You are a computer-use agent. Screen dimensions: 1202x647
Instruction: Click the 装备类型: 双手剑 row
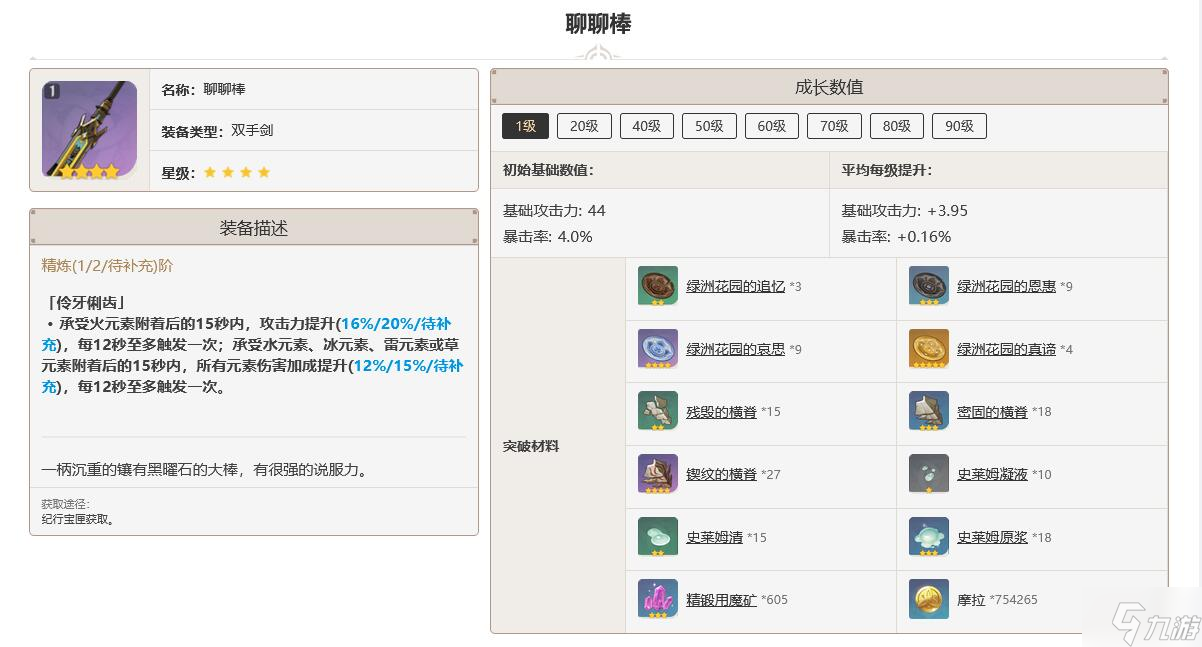(x=314, y=130)
